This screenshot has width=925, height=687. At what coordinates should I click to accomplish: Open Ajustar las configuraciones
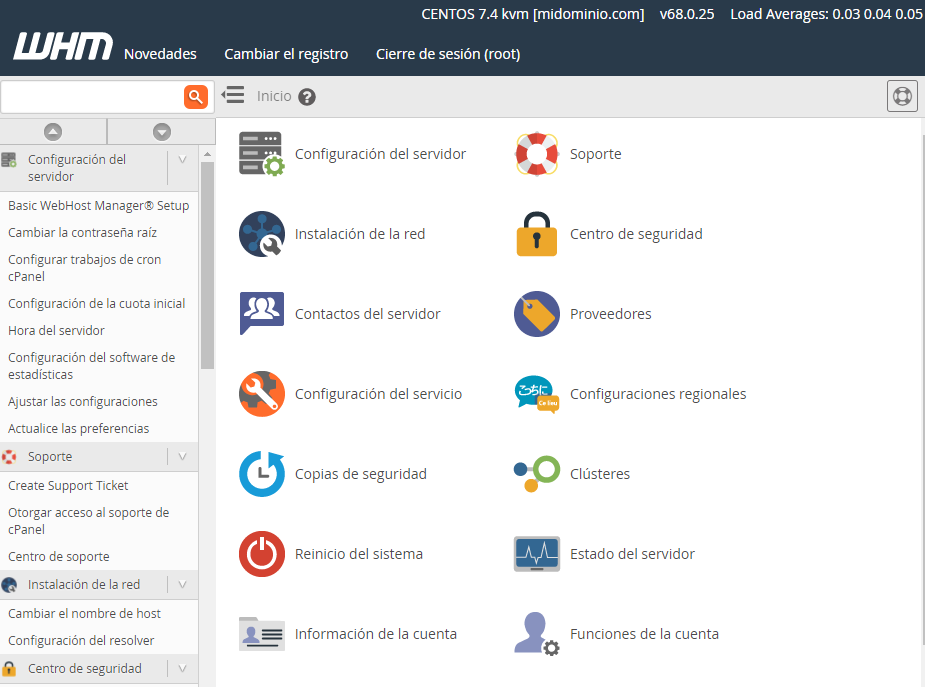coord(83,402)
